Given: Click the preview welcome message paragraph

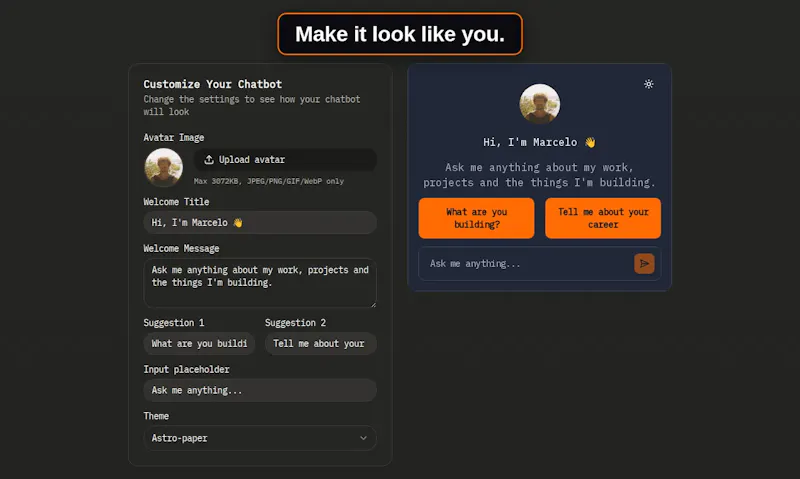Looking at the screenshot, I should pos(539,175).
